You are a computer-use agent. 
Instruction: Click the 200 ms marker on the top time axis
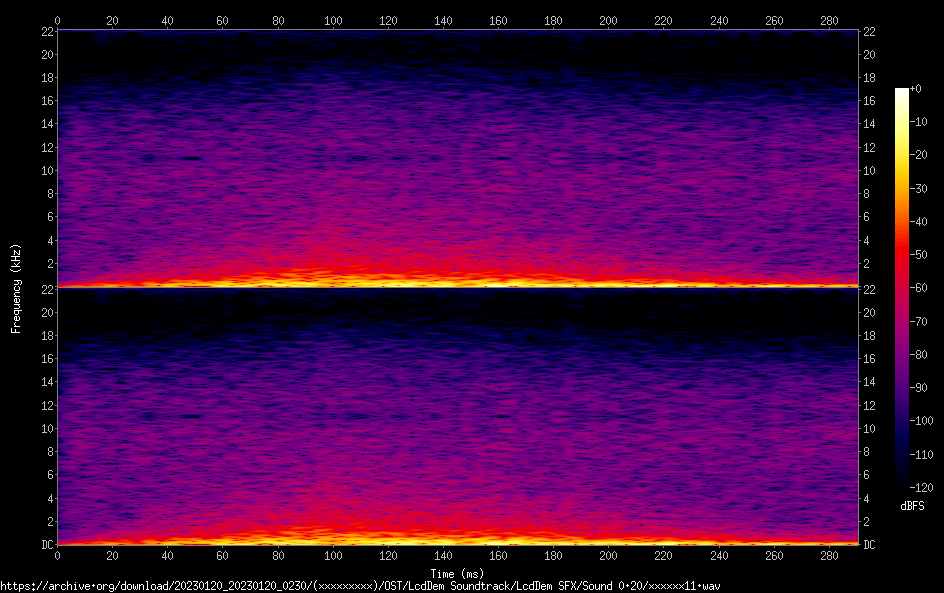coord(608,20)
